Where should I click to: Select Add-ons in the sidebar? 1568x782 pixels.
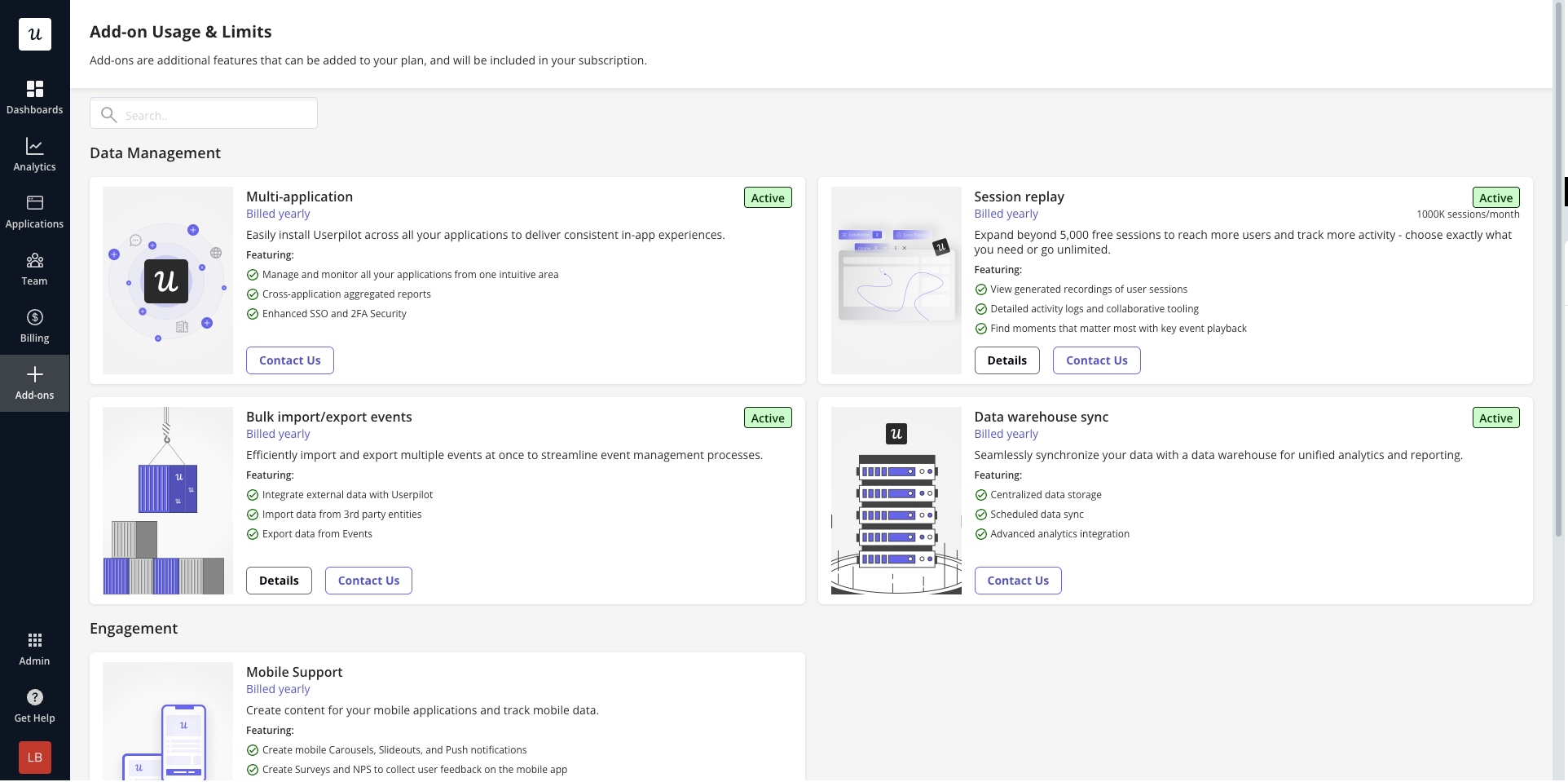pyautogui.click(x=34, y=383)
